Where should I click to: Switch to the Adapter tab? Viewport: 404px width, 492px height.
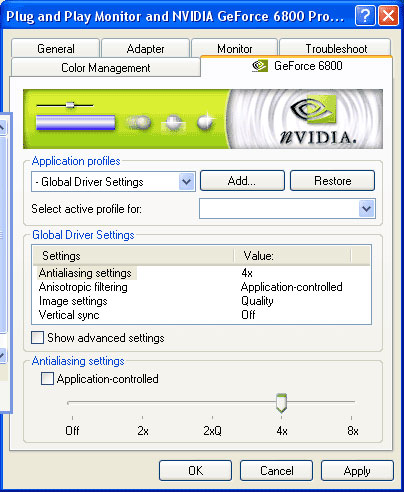click(145, 49)
